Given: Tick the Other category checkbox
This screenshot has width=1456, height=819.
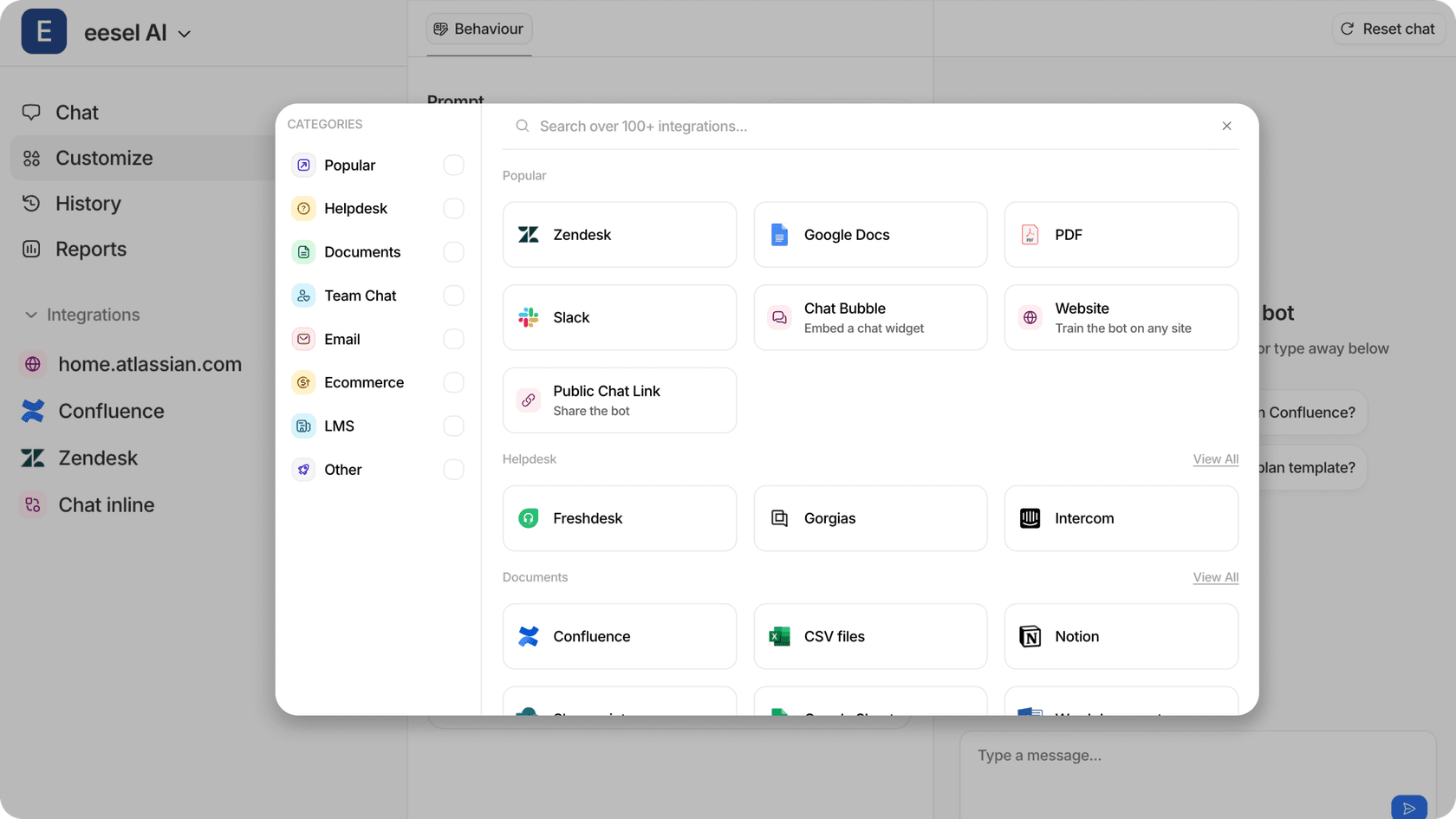Looking at the screenshot, I should click(453, 470).
